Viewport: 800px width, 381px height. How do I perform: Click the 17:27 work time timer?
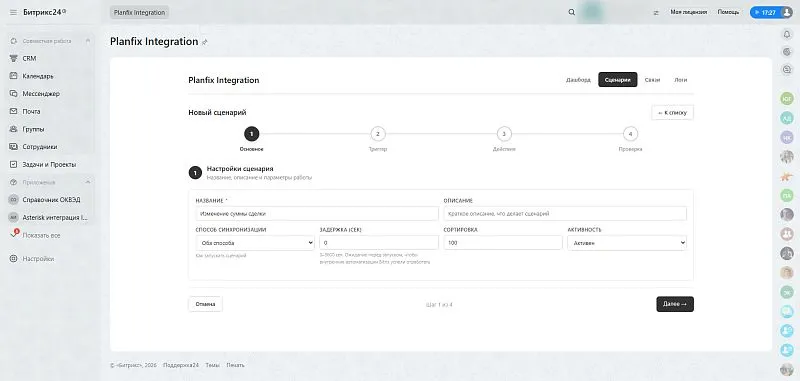[765, 12]
